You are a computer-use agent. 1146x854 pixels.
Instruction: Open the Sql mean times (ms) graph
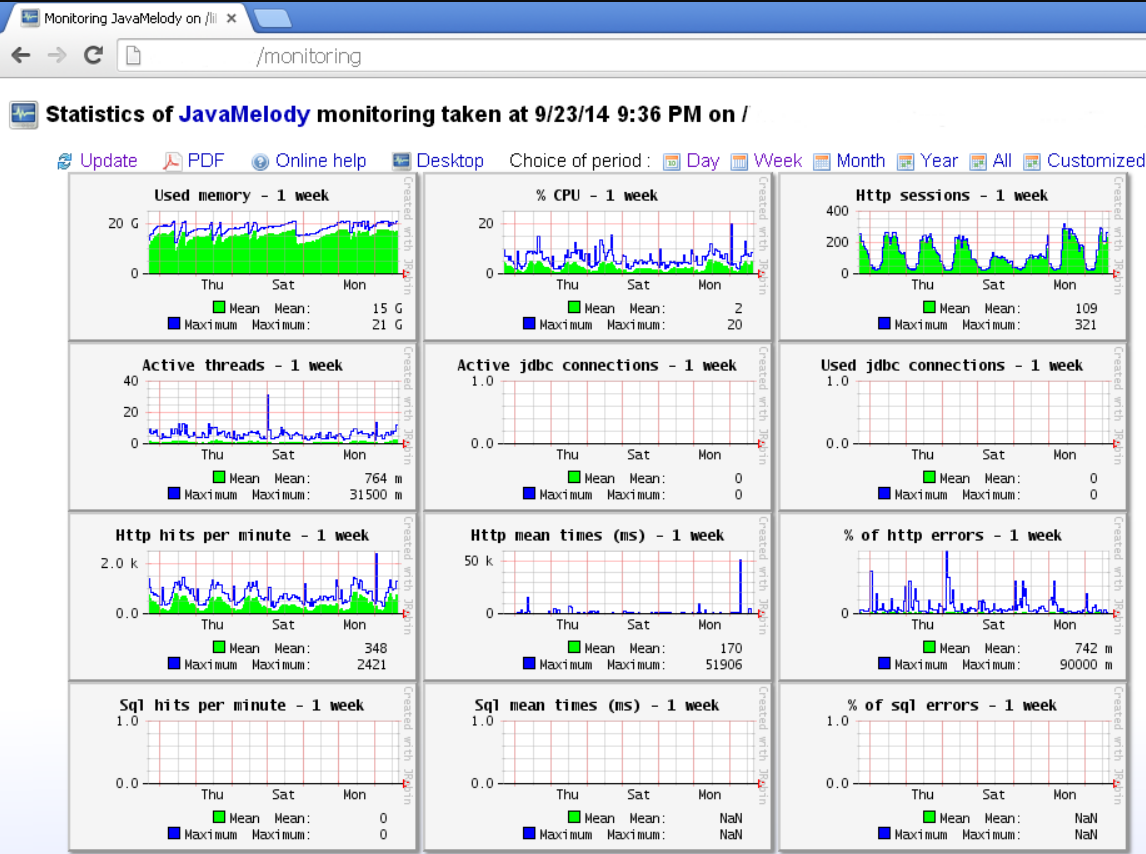[597, 767]
